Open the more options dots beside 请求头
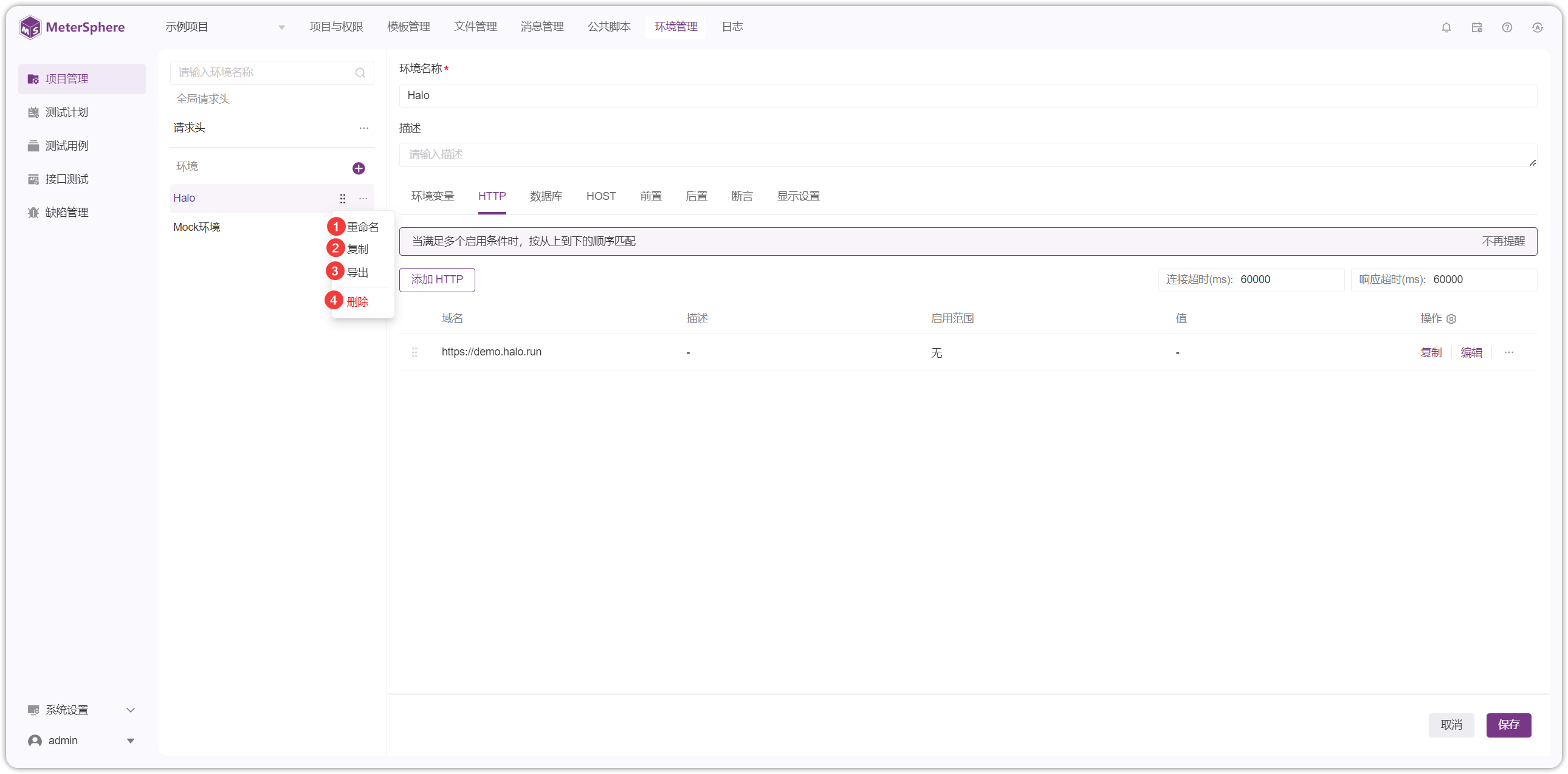Screen dimensions: 1568x774 pyautogui.click(x=364, y=128)
